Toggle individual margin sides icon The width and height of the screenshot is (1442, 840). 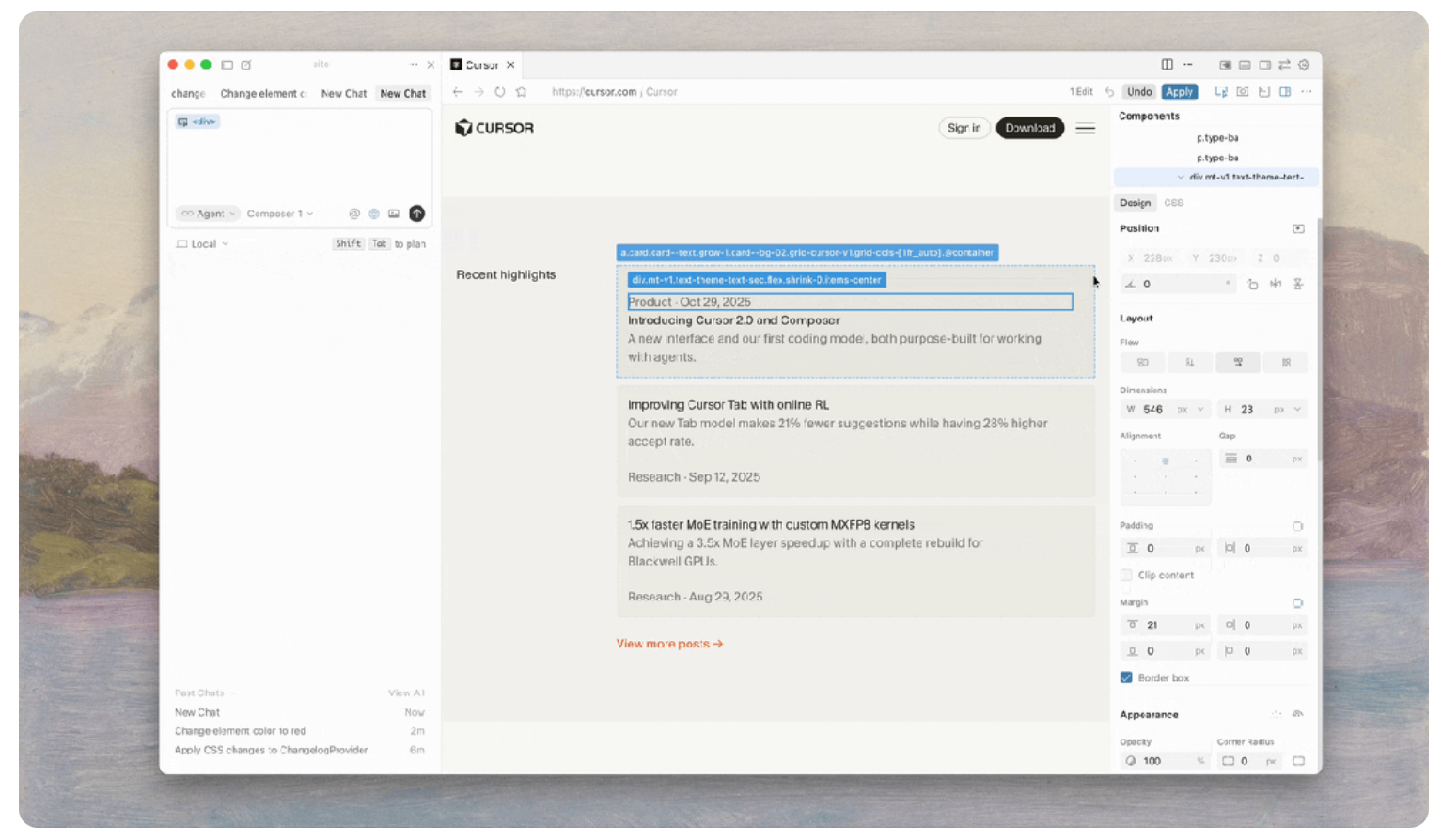[1297, 603]
